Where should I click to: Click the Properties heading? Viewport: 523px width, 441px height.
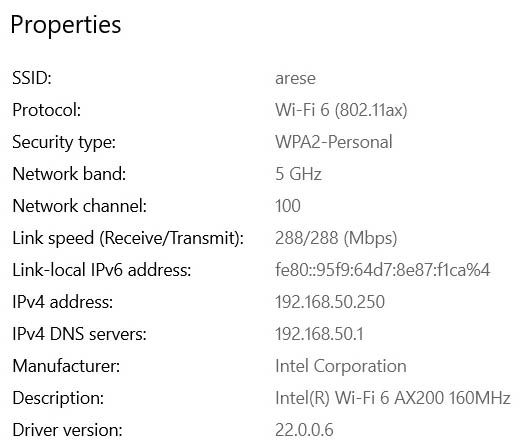click(x=66, y=25)
